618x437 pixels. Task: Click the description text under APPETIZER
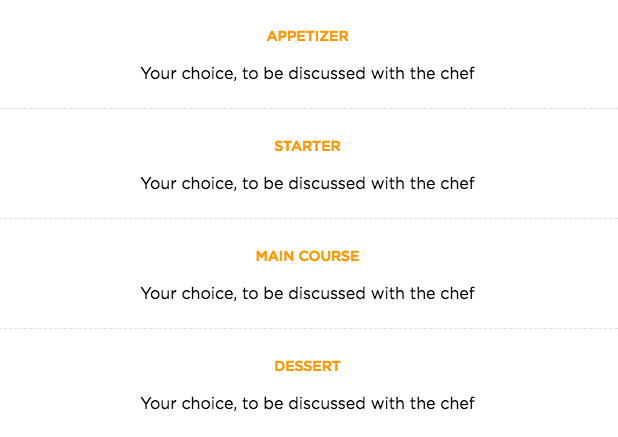[x=307, y=73]
